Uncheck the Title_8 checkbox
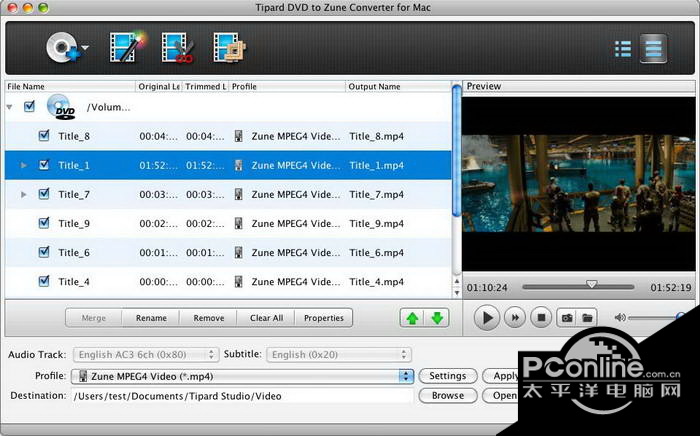This screenshot has width=700, height=436. point(44,136)
